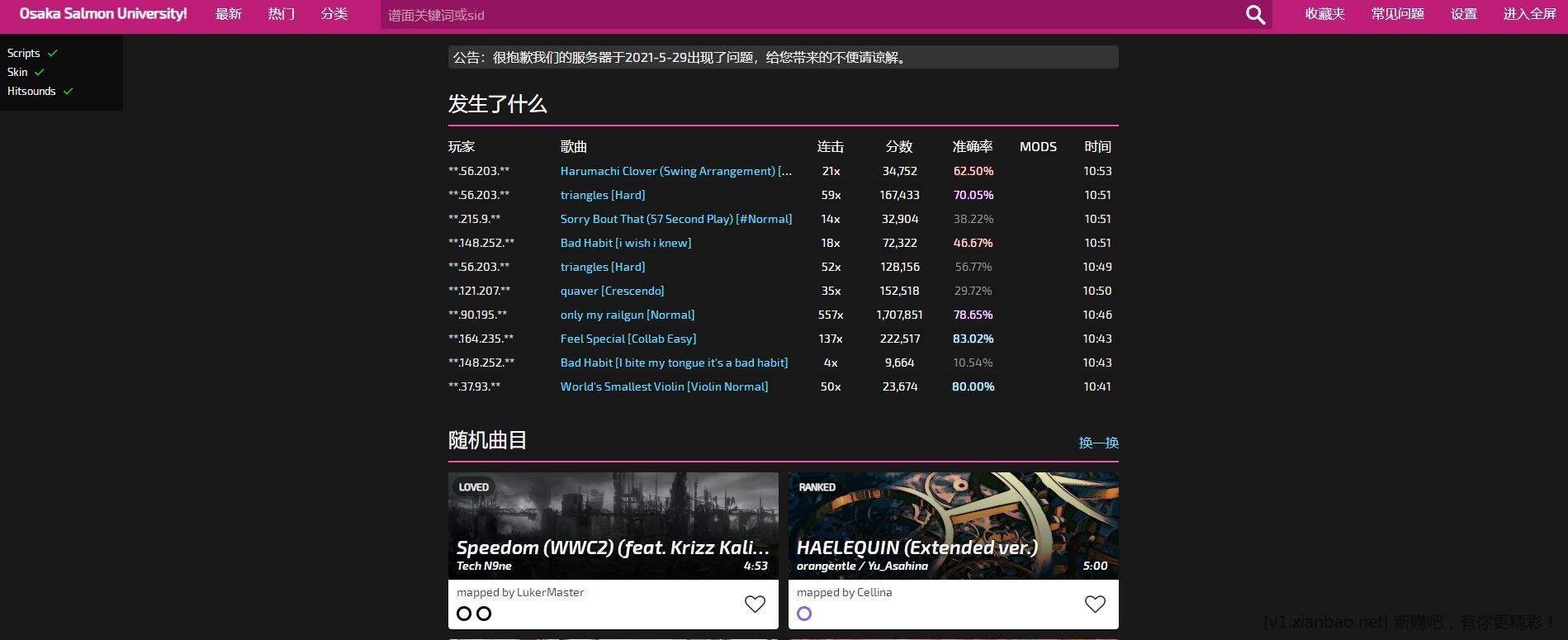Open the 最新 menu item
The width and height of the screenshot is (1568, 640).
[x=228, y=14]
